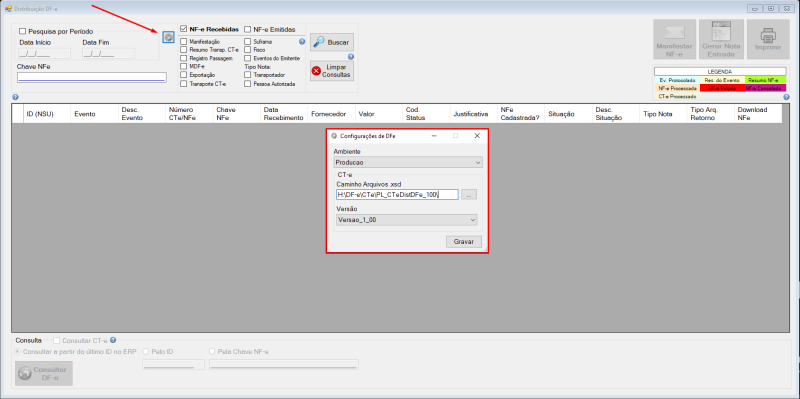Click the Download NFe column header
This screenshot has width=800, height=399.
click(x=758, y=114)
